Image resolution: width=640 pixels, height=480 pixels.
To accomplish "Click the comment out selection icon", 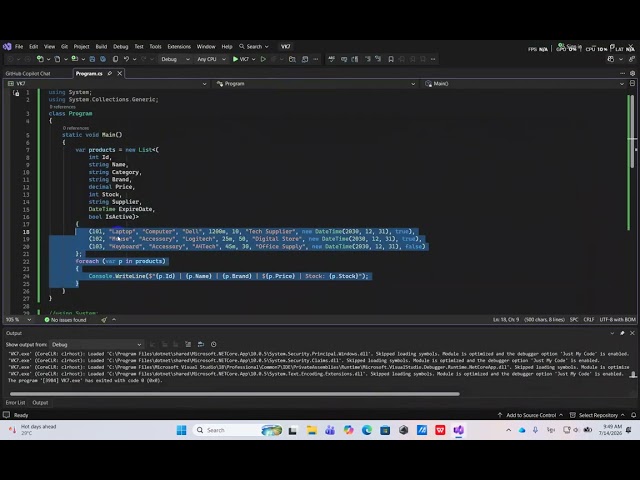I will point(368,59).
